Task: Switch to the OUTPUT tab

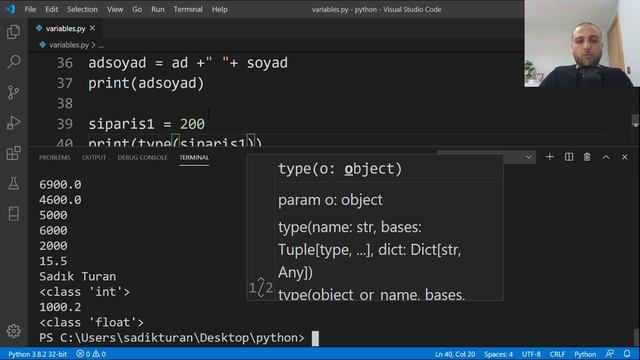Action: [94, 158]
